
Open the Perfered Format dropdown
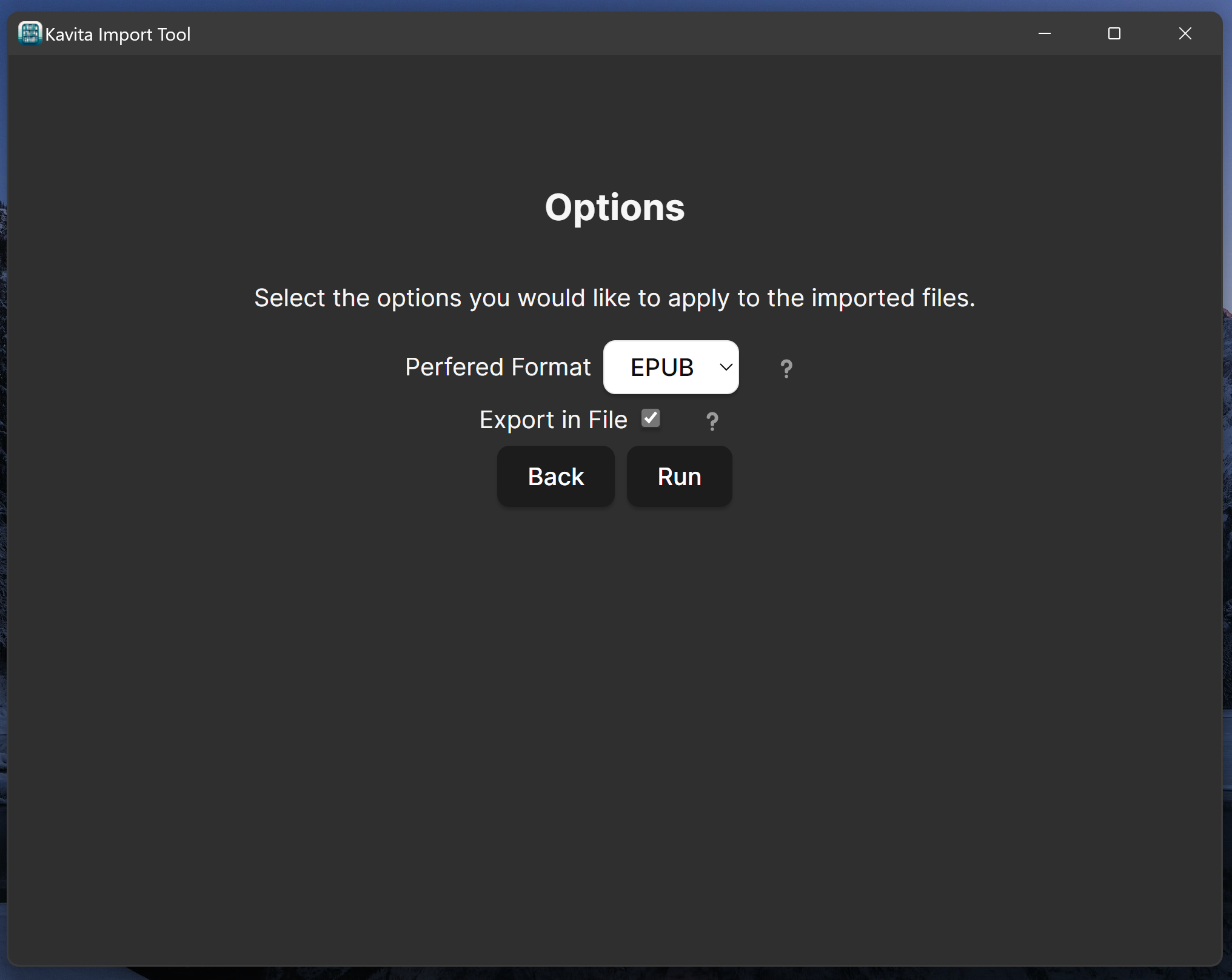[671, 367]
